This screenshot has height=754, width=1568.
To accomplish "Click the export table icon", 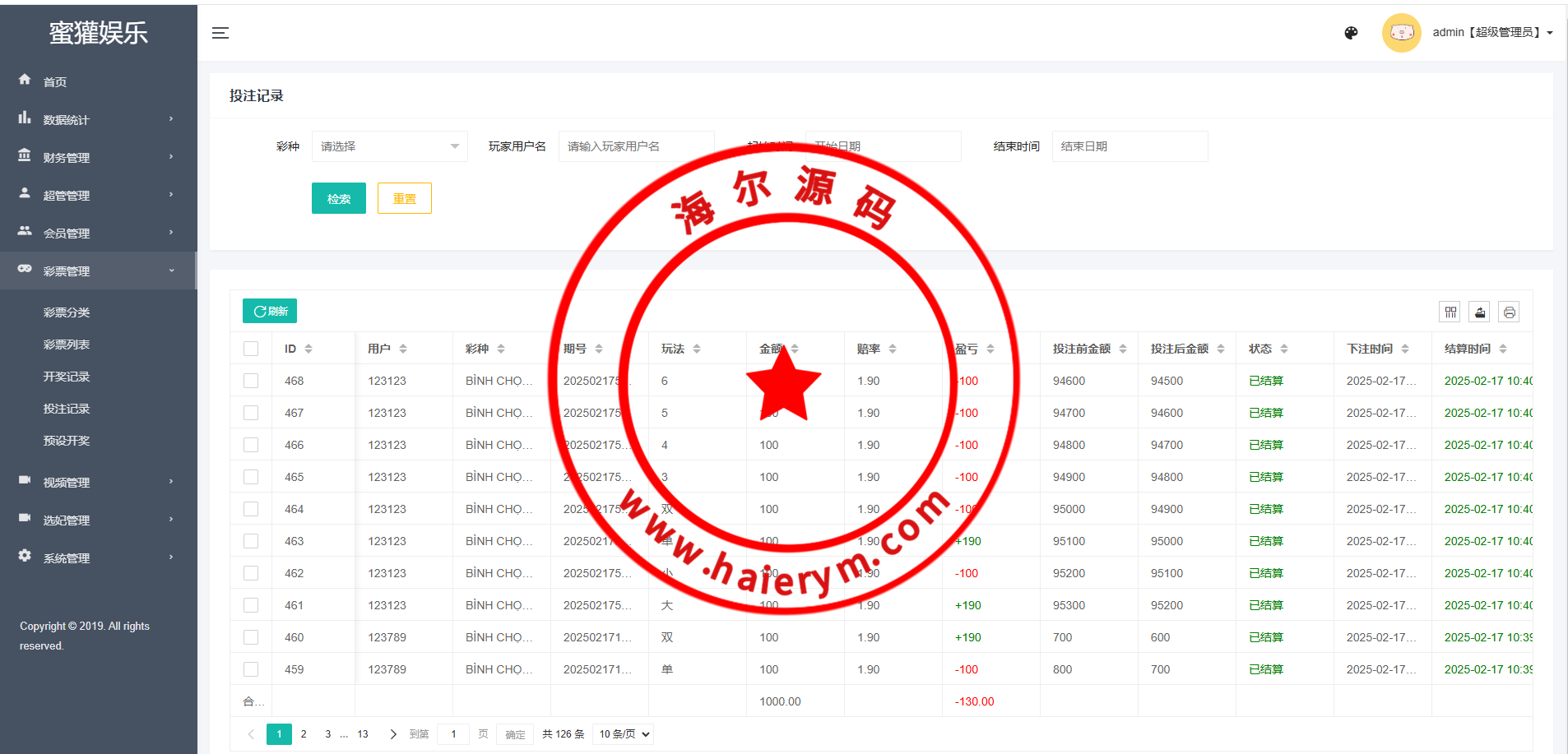I will click(x=1480, y=312).
